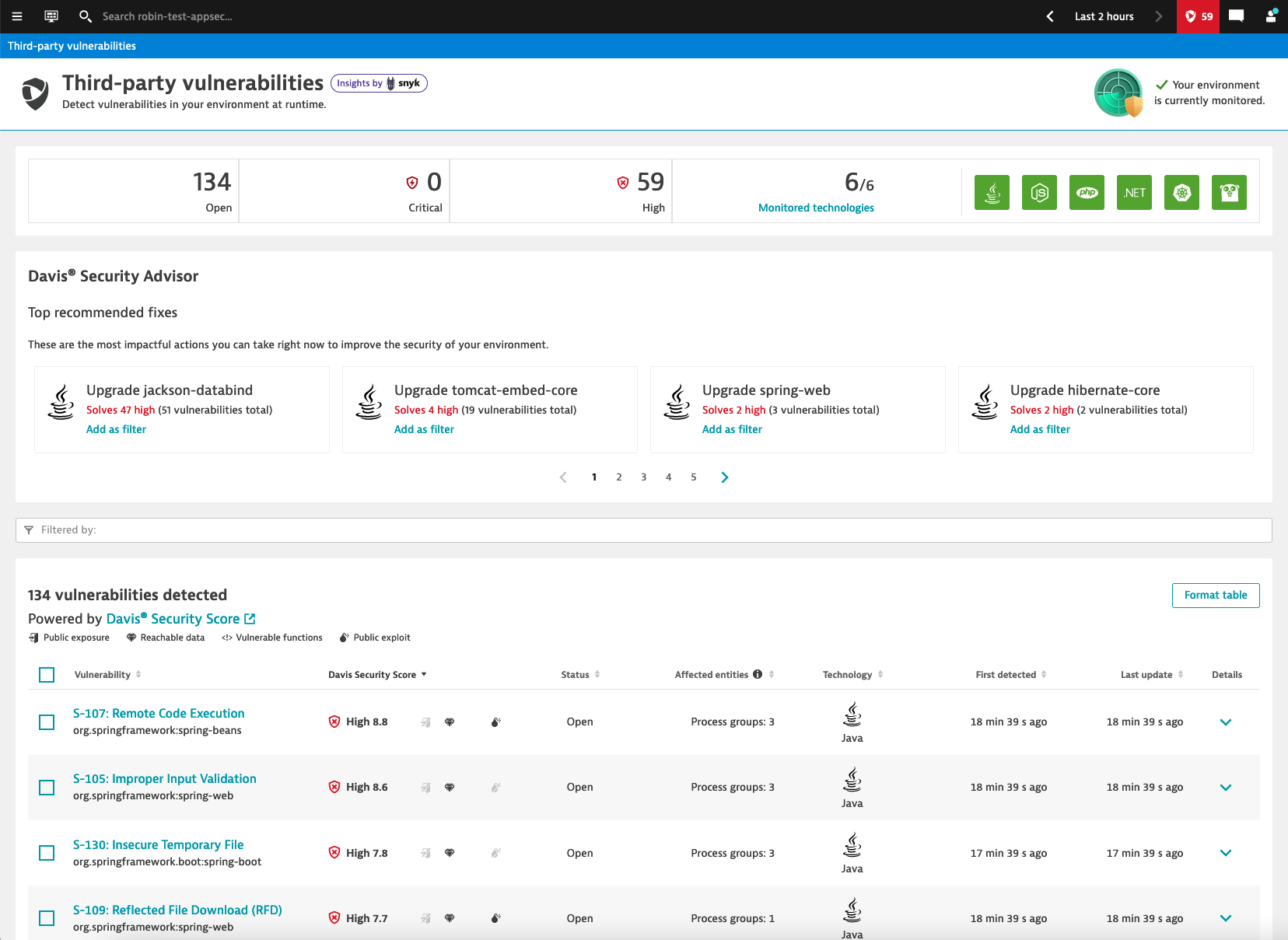The height and width of the screenshot is (940, 1288).
Task: Expand details for S-105 Improper Input Validation
Action: click(1226, 788)
